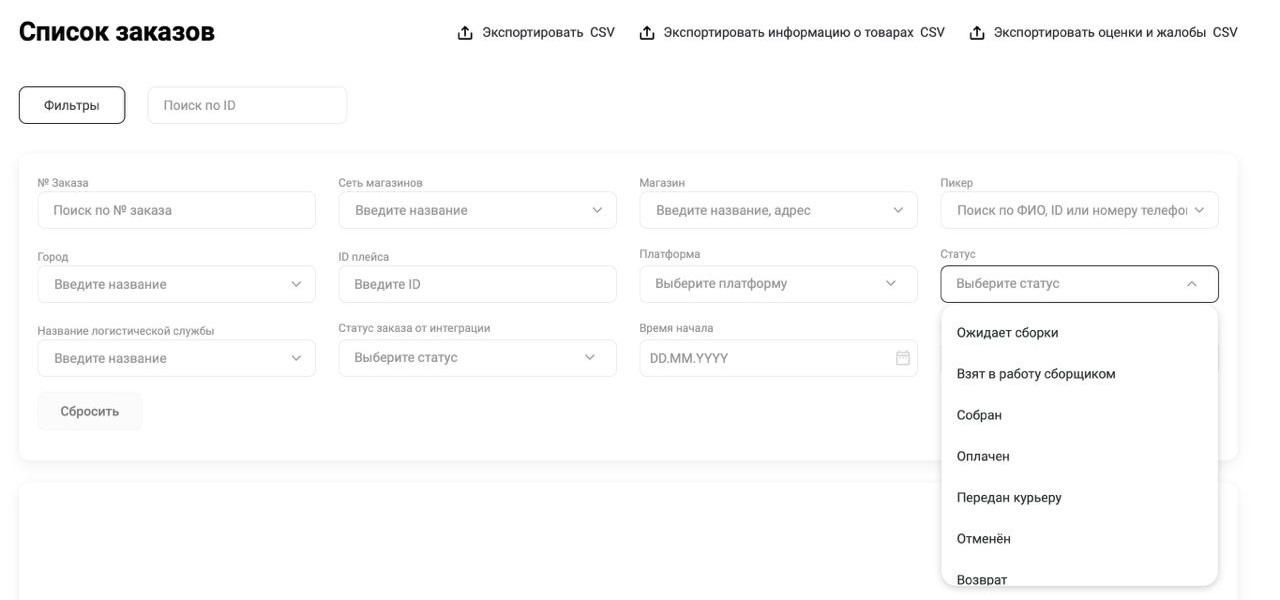Choose Взят в работу сборщиком status

[1036, 374]
